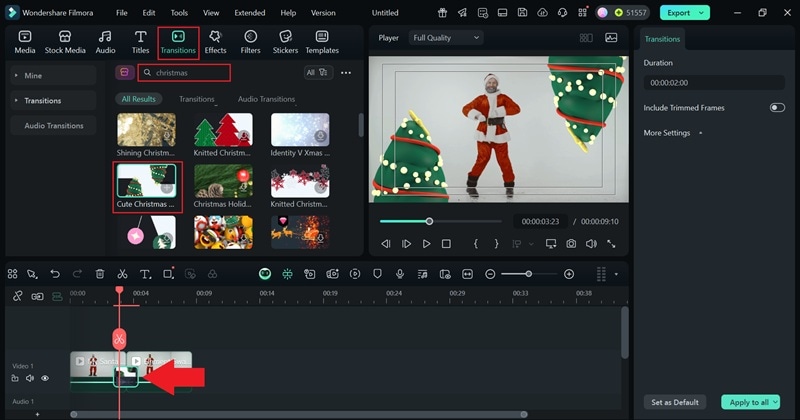The image size is (800, 420).
Task: Select the crop tool in timeline toolbar
Action: click(168, 274)
